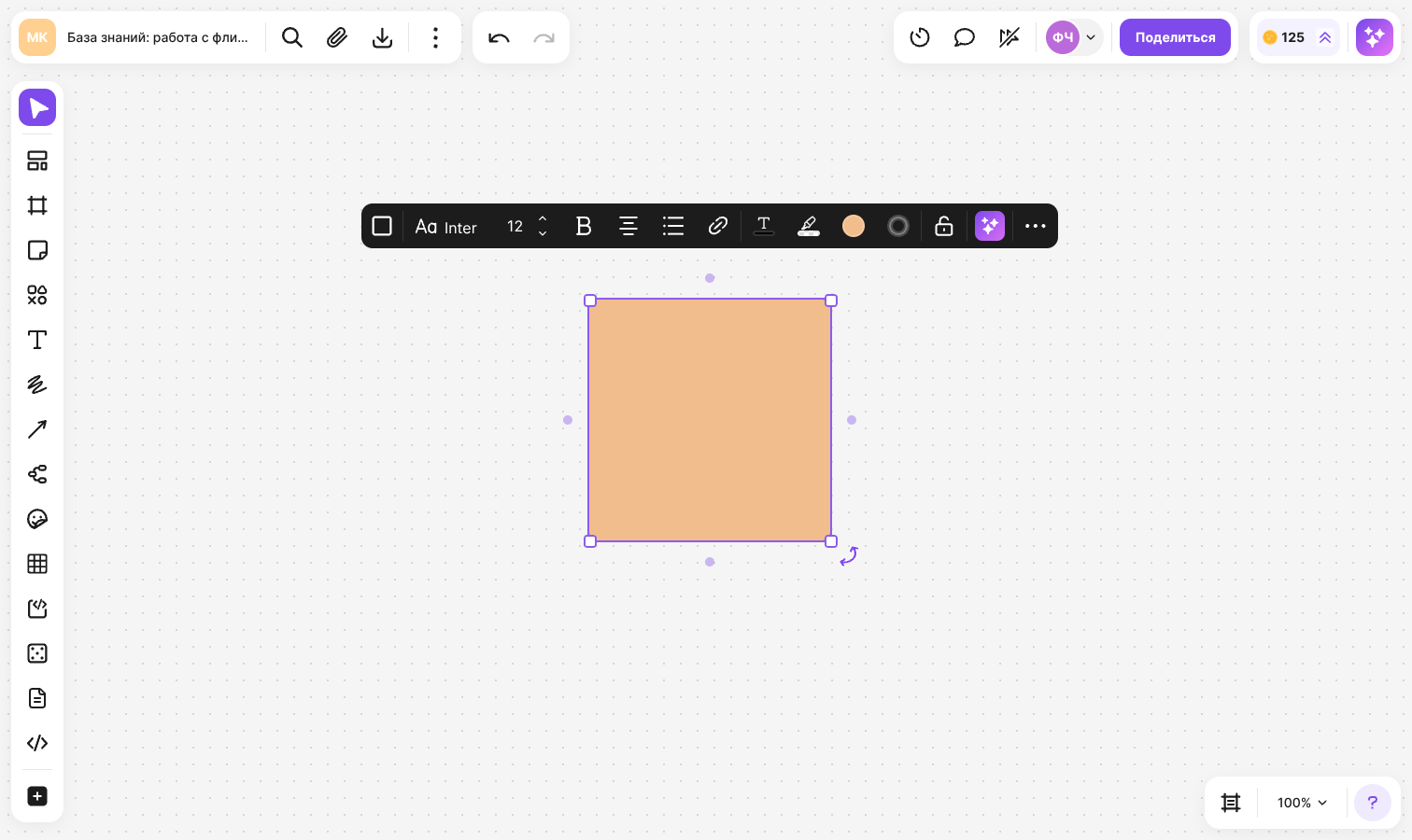Insert a document from sidebar

point(37,698)
